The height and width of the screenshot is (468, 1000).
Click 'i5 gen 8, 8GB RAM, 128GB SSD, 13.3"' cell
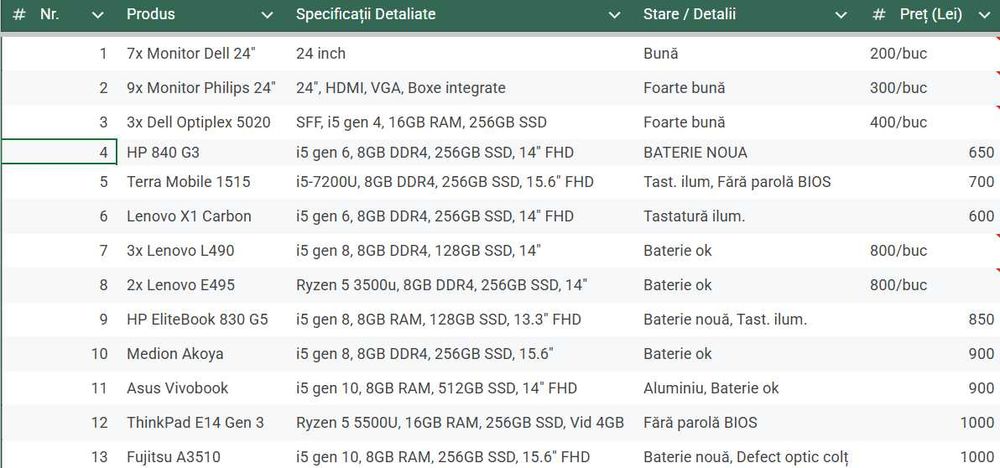click(x=438, y=319)
